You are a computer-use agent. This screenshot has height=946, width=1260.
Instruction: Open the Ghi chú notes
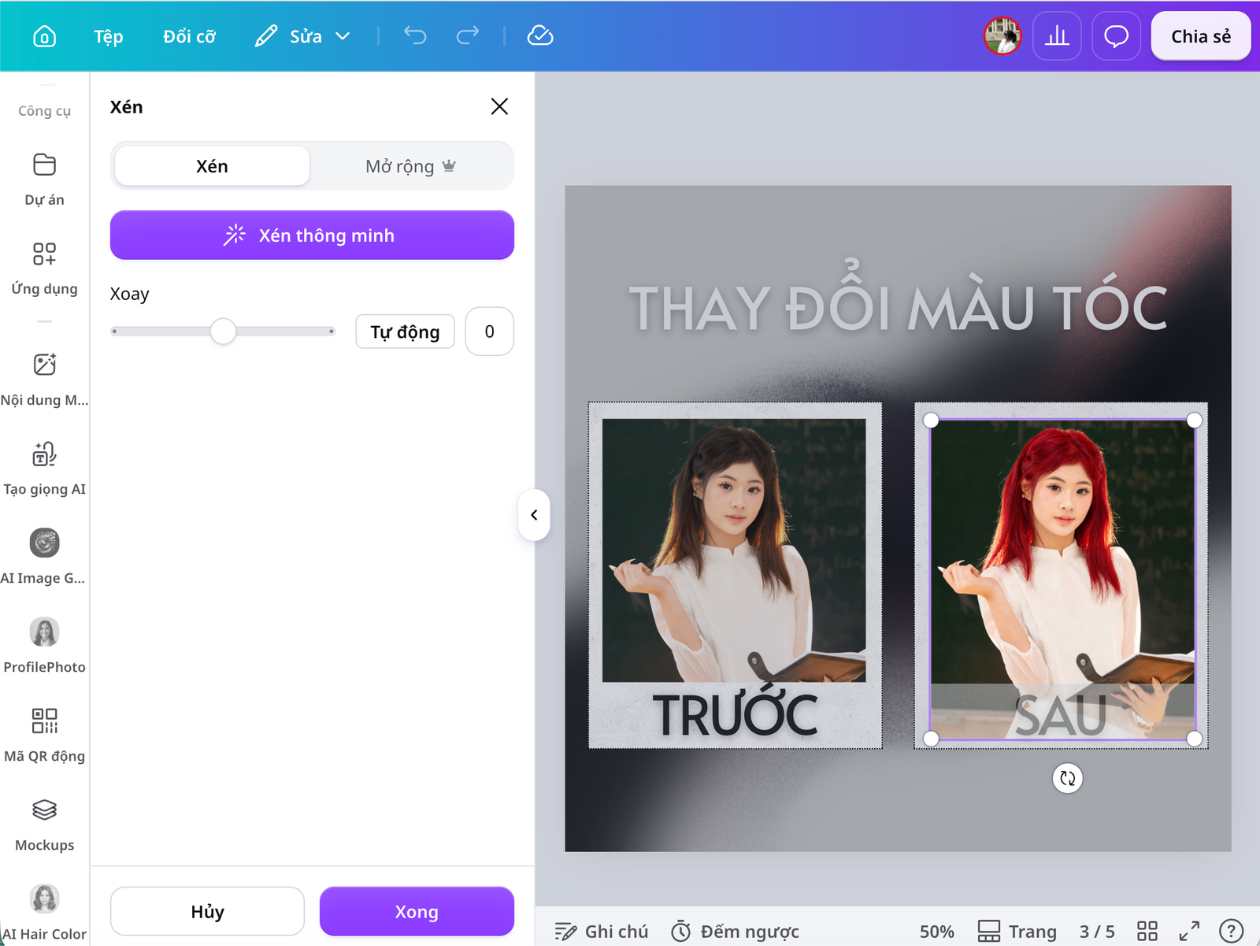tap(602, 931)
